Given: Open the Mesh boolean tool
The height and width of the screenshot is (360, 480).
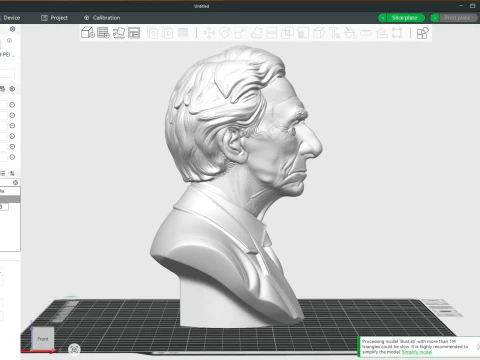Looking at the screenshot, I should click(x=287, y=33).
